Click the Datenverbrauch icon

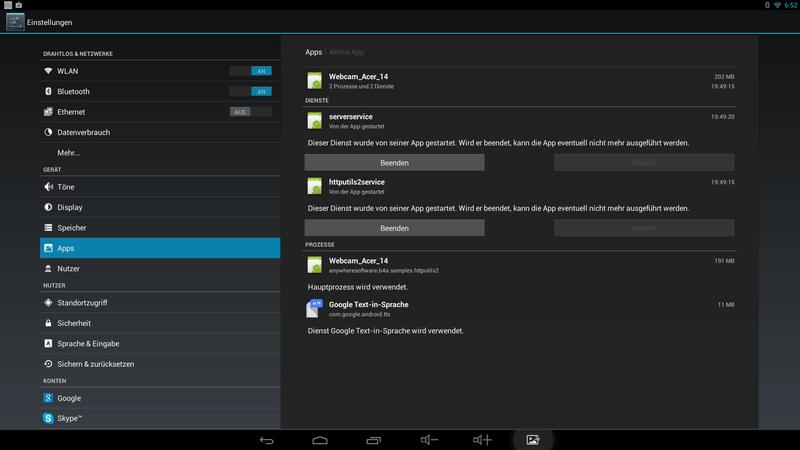click(x=48, y=132)
